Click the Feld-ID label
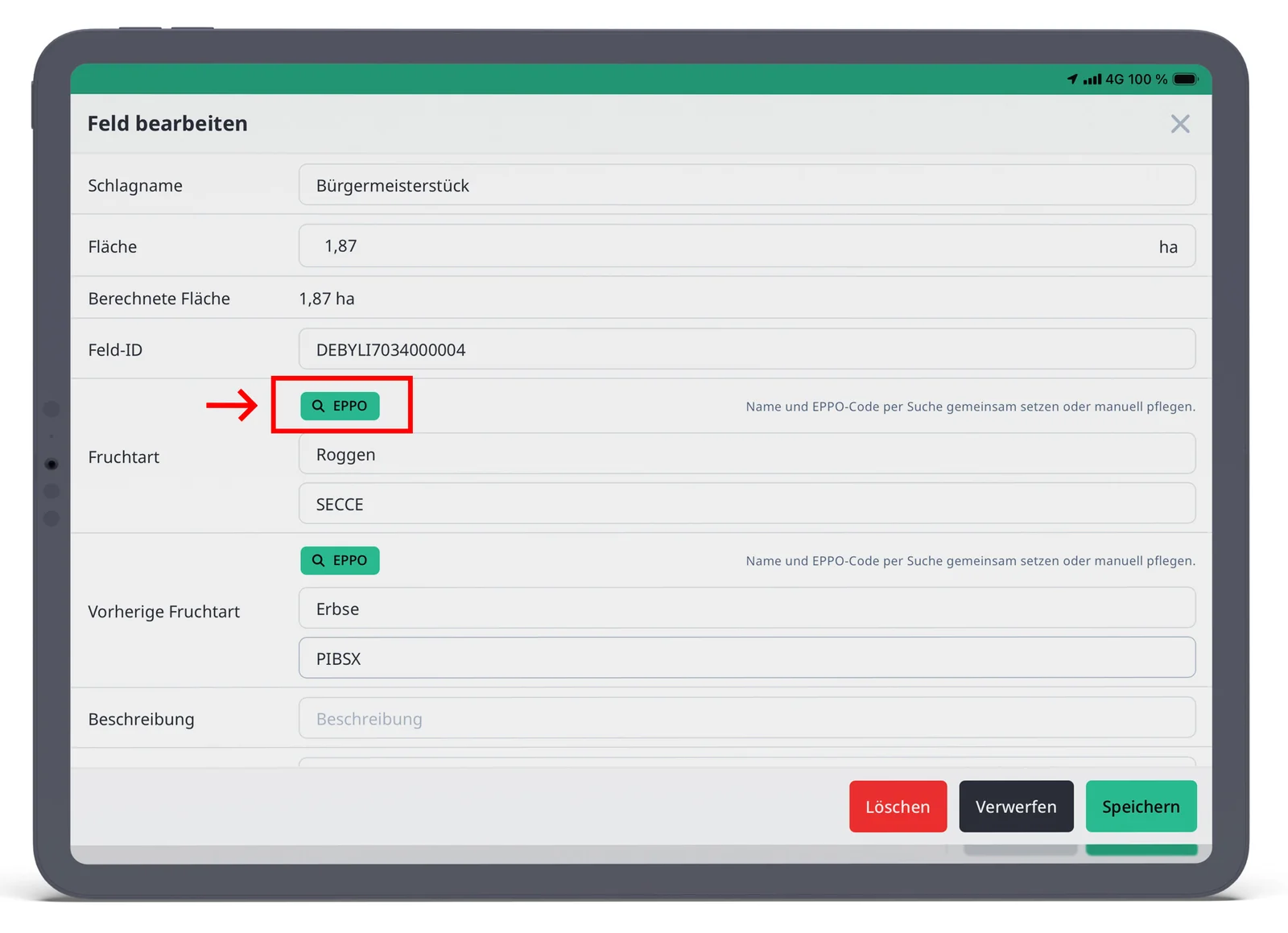The width and height of the screenshot is (1288, 933). (x=115, y=350)
